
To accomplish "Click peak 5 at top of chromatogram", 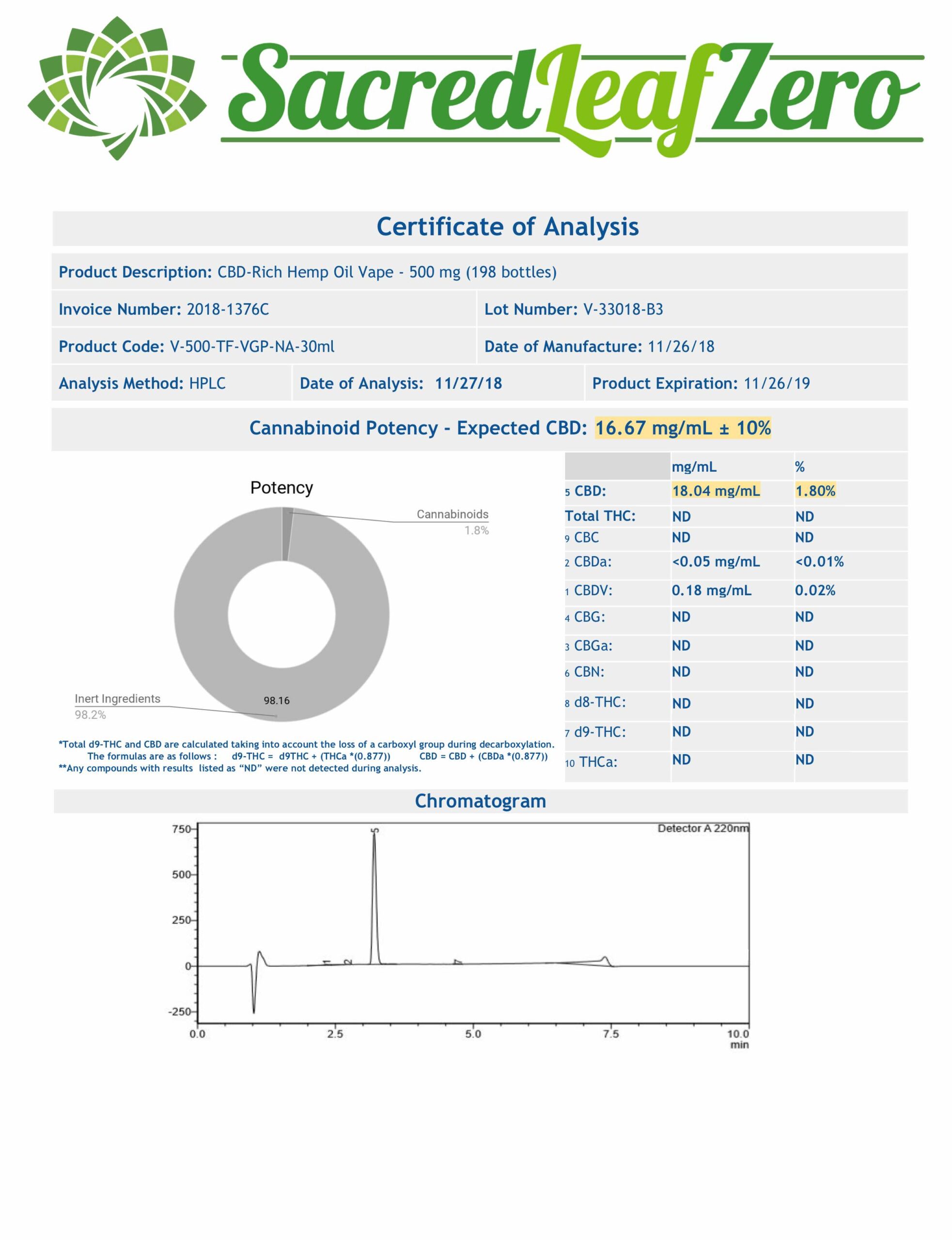I will [x=374, y=834].
